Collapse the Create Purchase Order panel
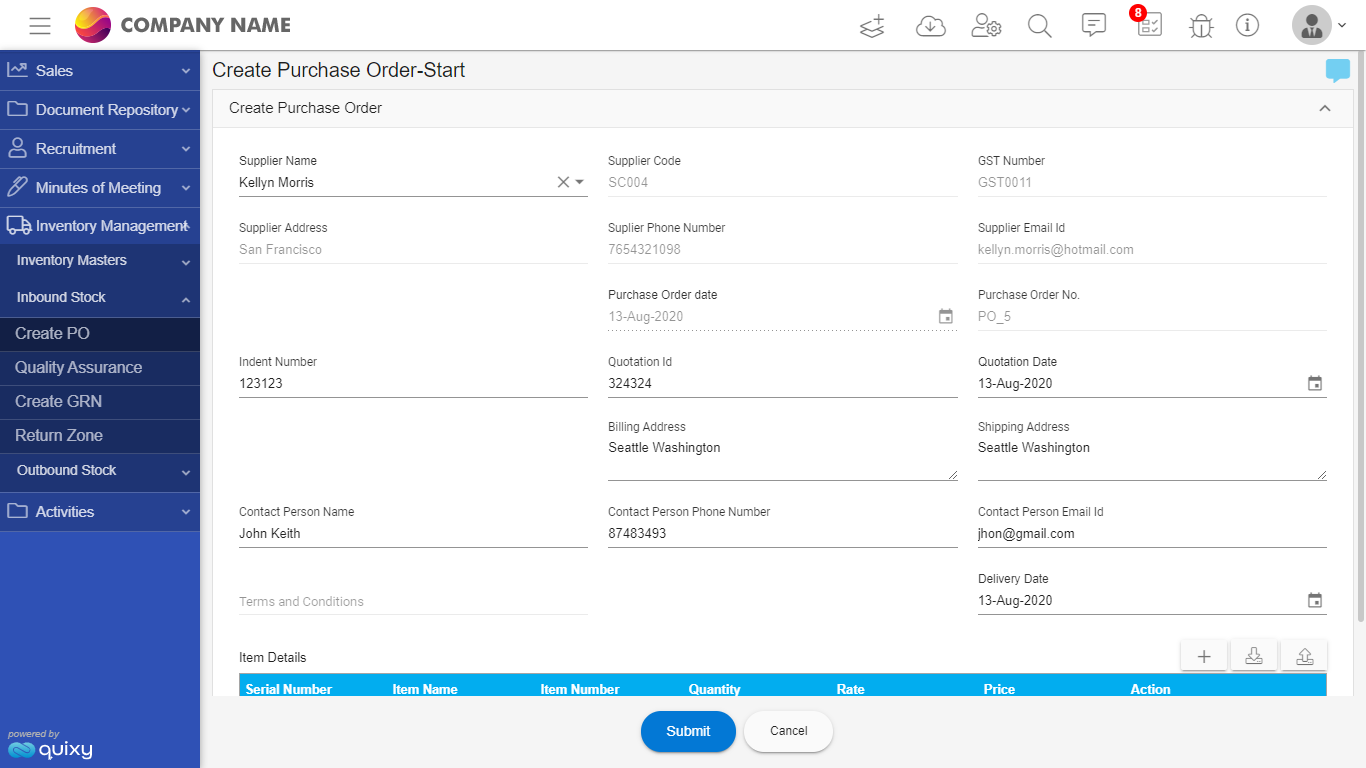Image resolution: width=1366 pixels, height=768 pixels. (x=1325, y=108)
